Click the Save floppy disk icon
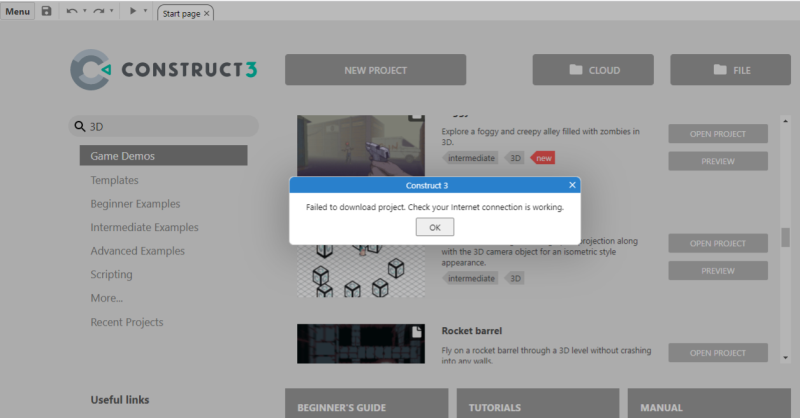The width and height of the screenshot is (800, 418). click(46, 11)
